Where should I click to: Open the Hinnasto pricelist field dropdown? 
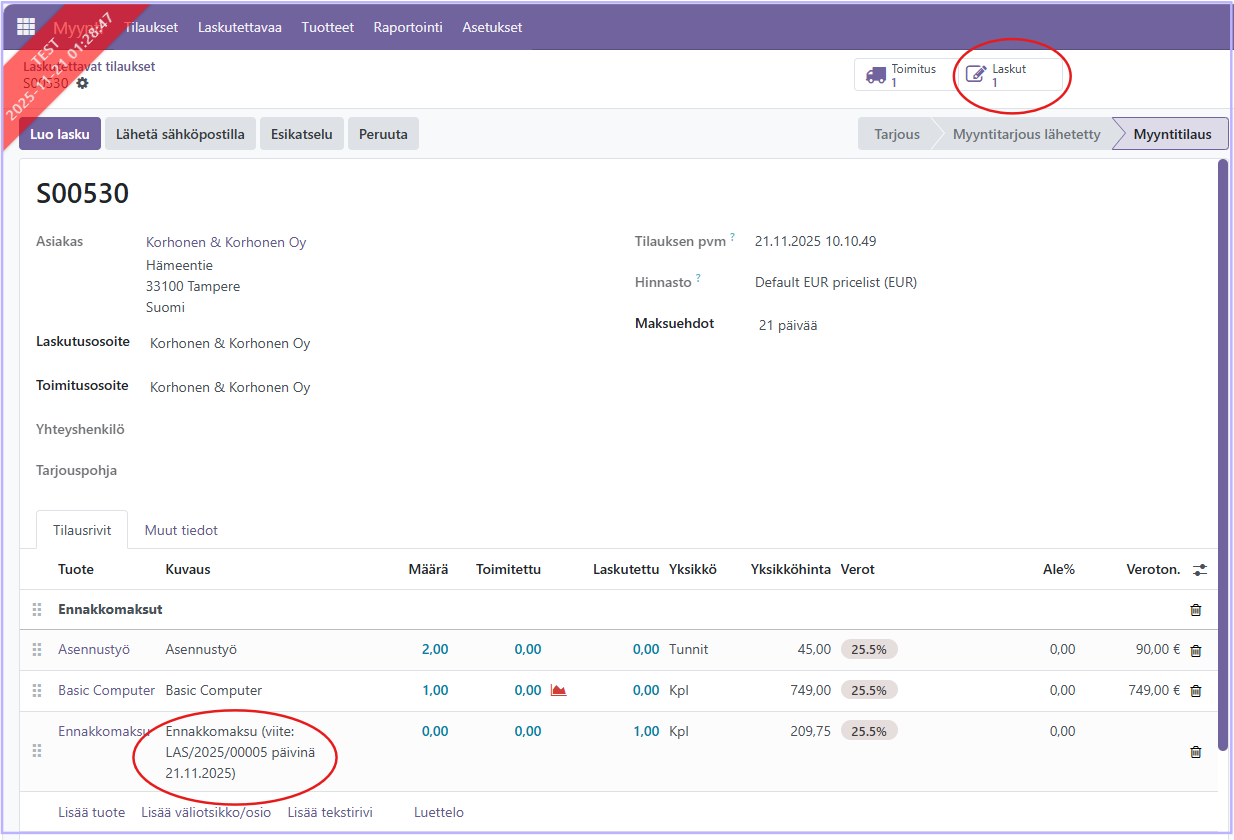click(835, 282)
